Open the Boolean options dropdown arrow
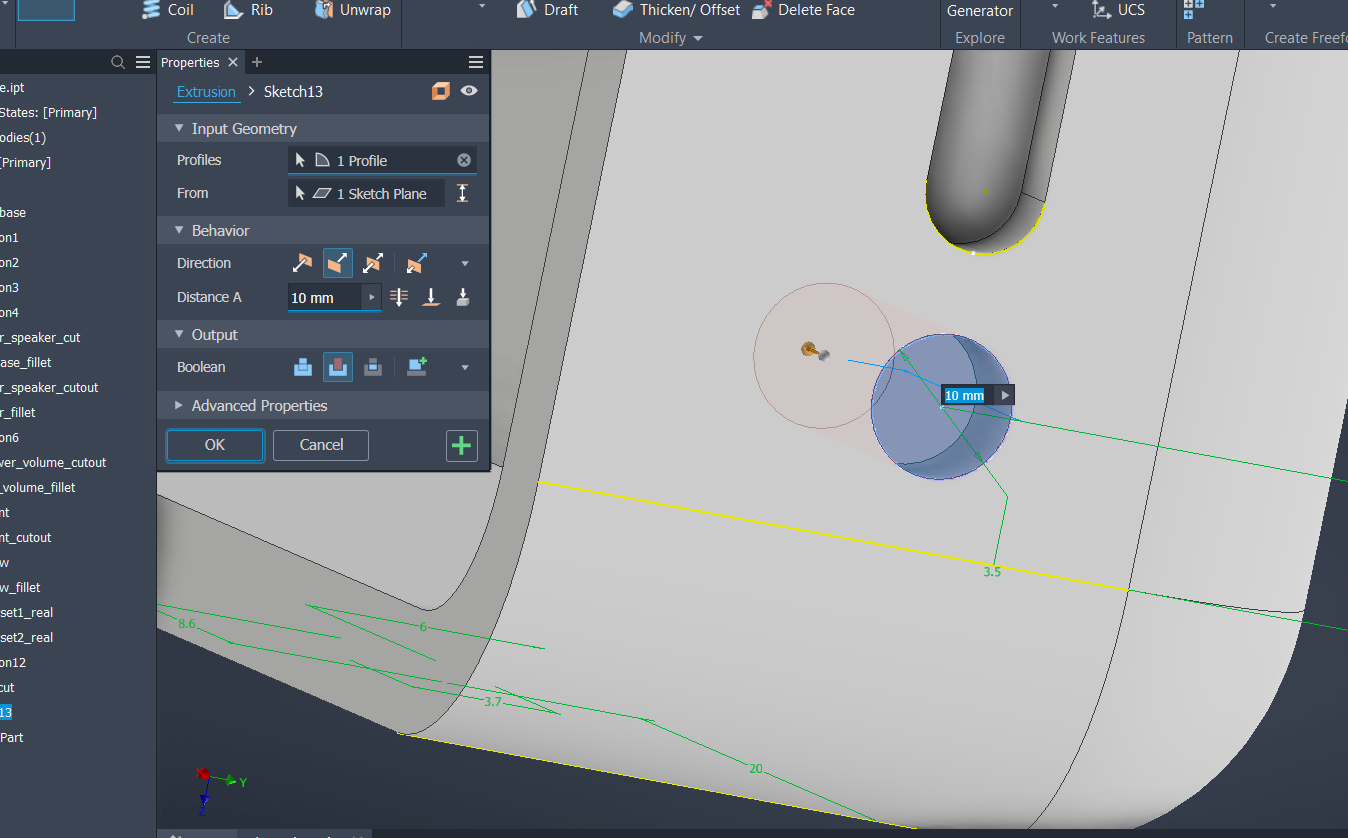1348x838 pixels. 465,368
